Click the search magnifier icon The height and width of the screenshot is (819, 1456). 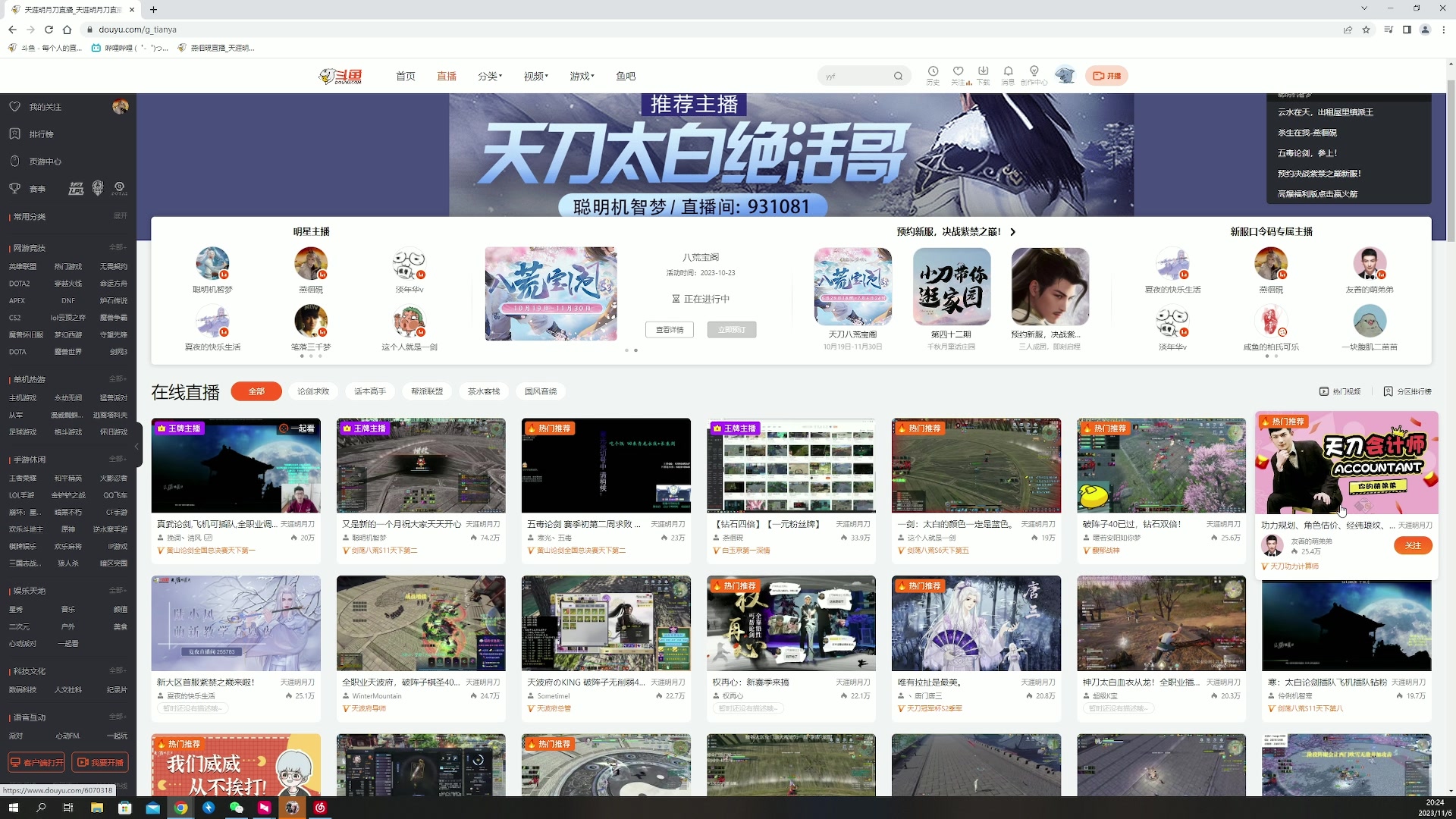point(898,76)
